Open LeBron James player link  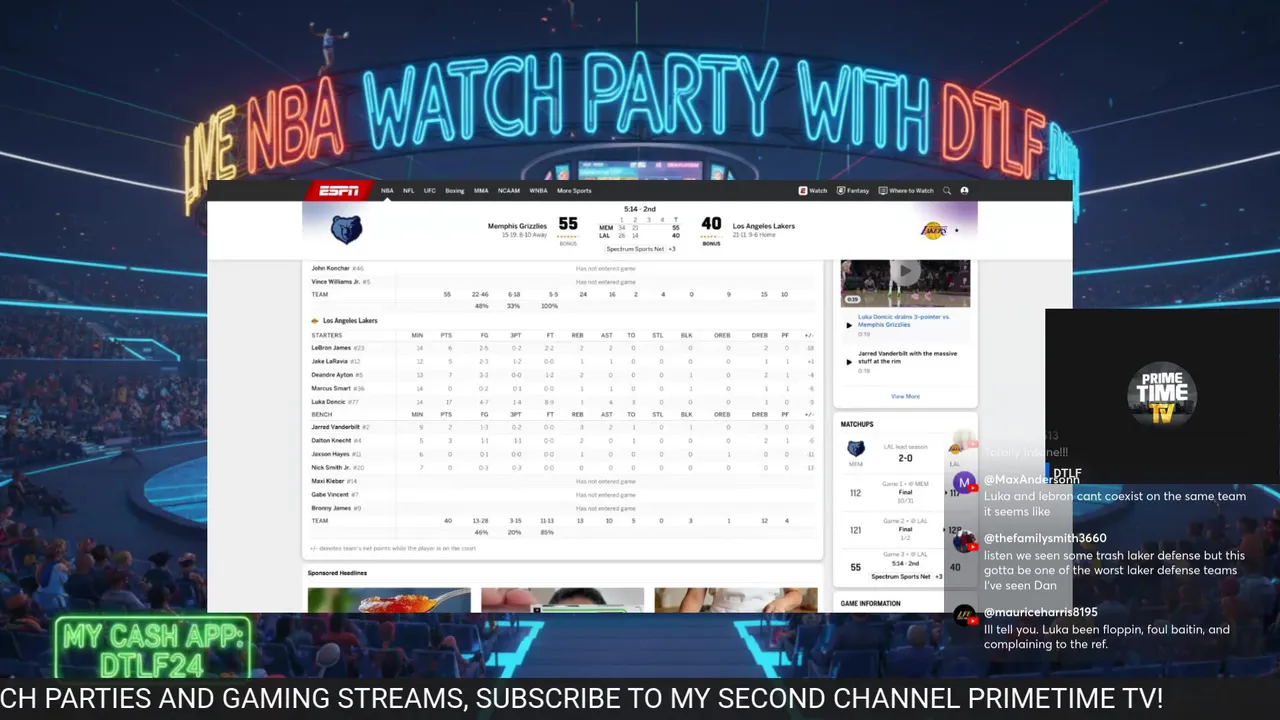point(331,348)
